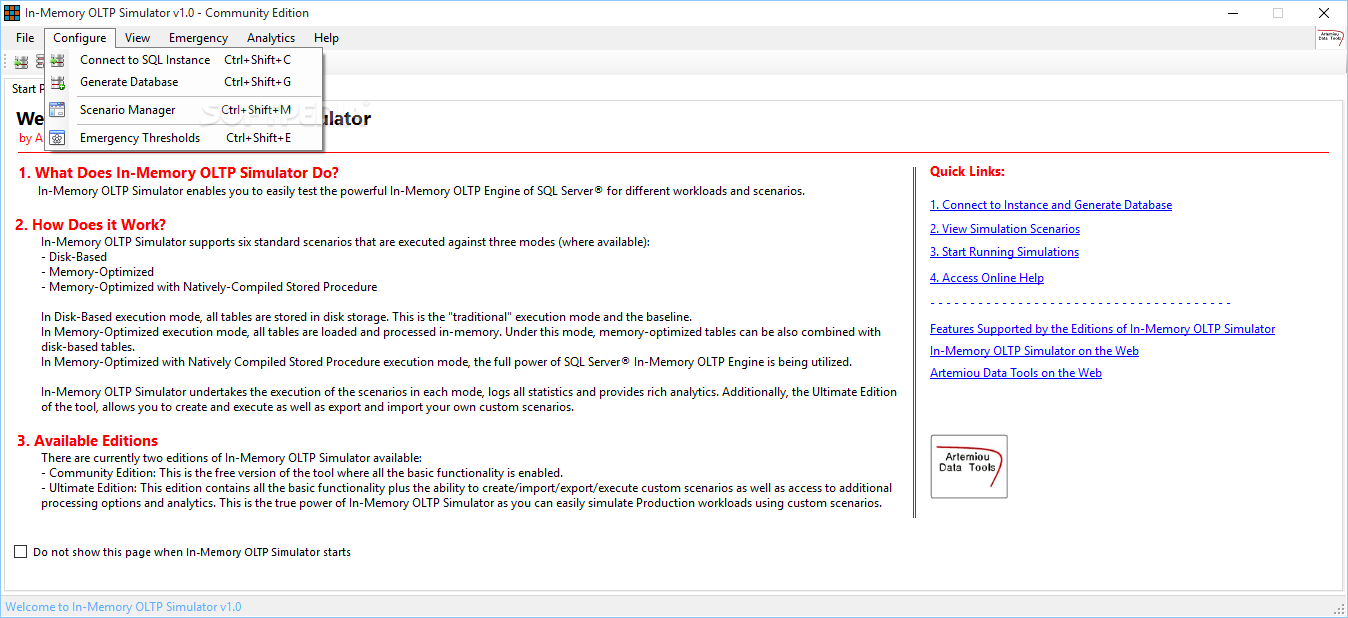The height and width of the screenshot is (618, 1348).
Task: Open the View menu
Action: click(138, 38)
